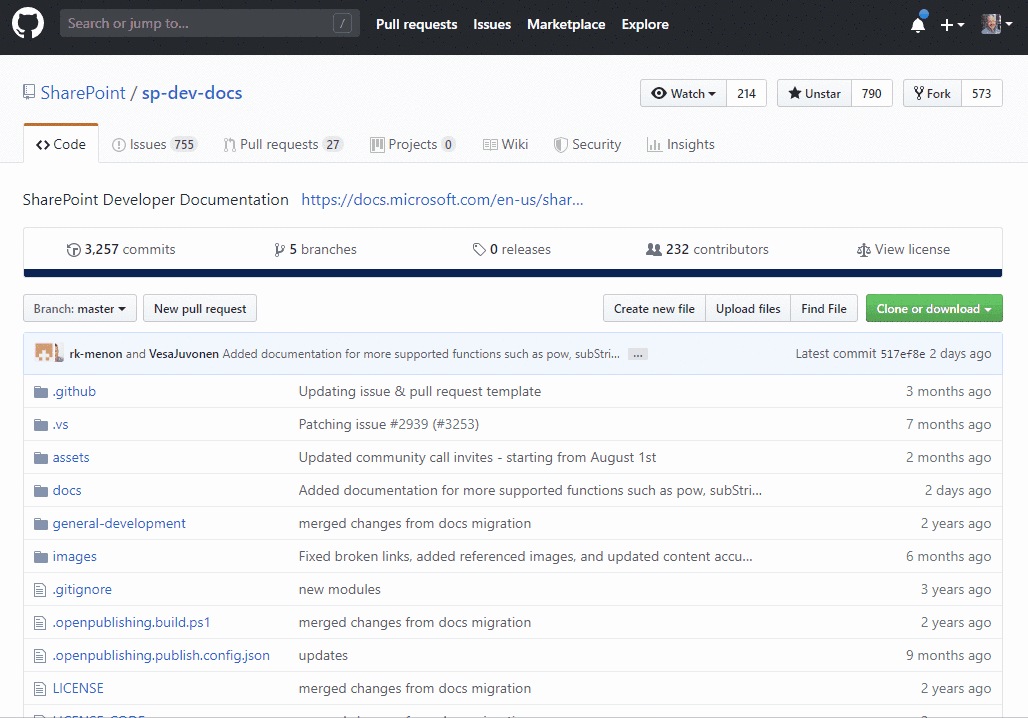Open the general-development folder

coord(119,523)
